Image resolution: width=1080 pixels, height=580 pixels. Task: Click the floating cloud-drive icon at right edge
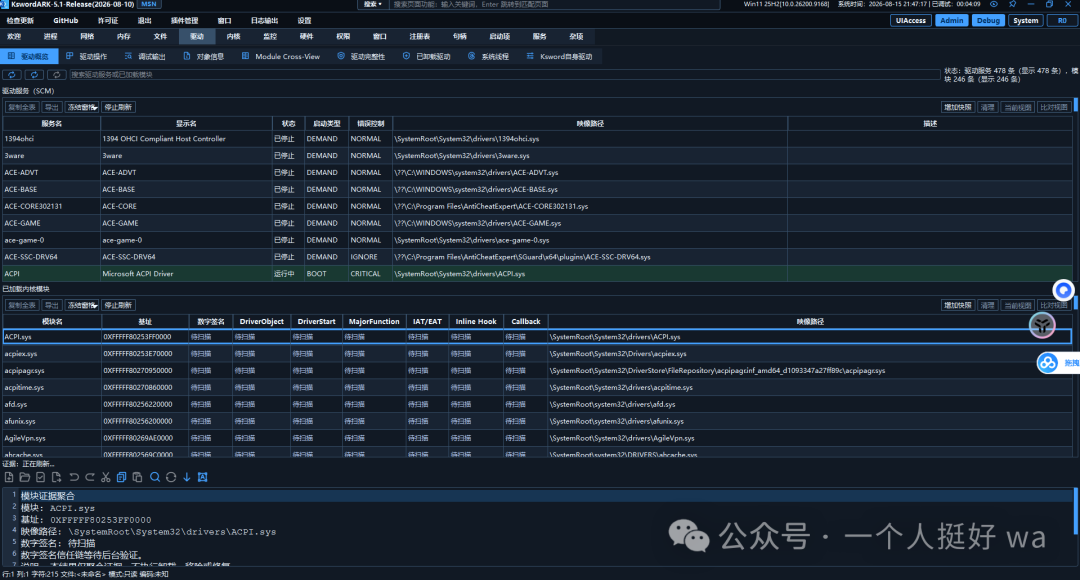coord(1048,362)
